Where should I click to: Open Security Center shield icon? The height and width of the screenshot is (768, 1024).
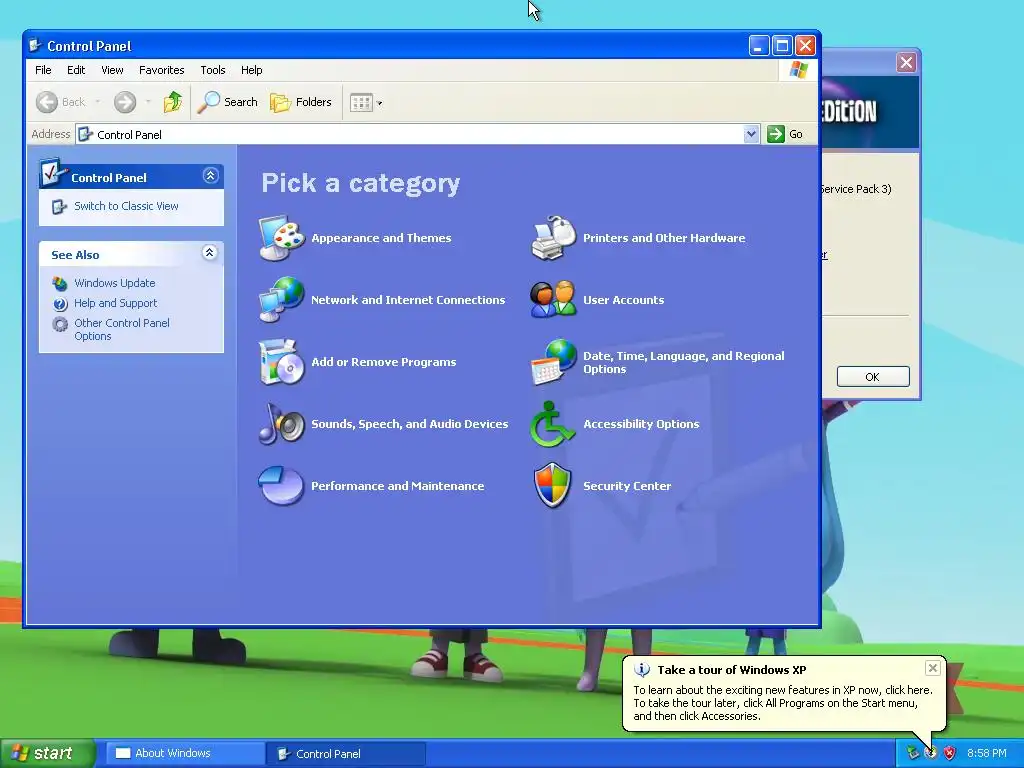click(x=552, y=485)
